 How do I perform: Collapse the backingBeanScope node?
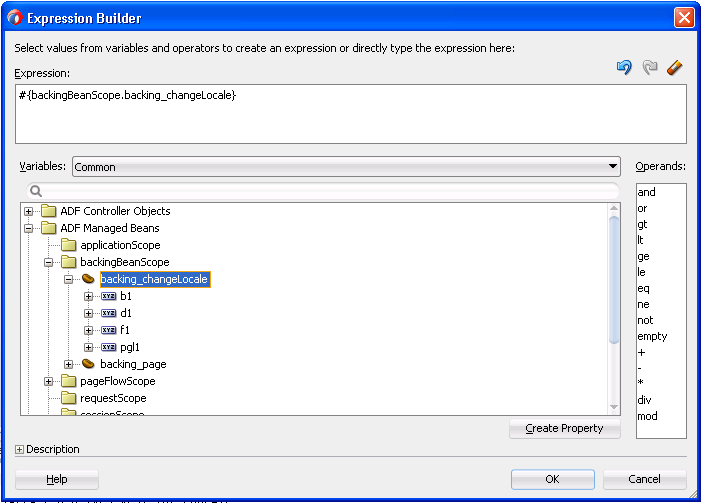click(x=48, y=262)
